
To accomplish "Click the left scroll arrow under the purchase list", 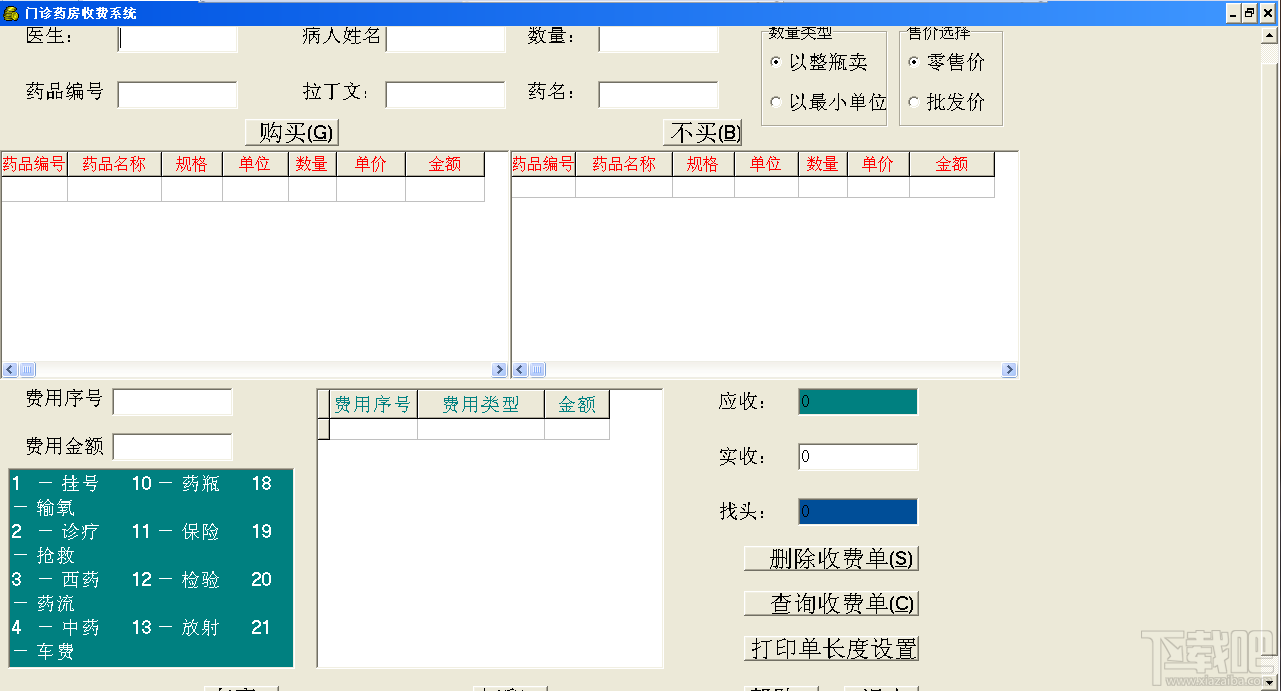I will tap(8, 369).
